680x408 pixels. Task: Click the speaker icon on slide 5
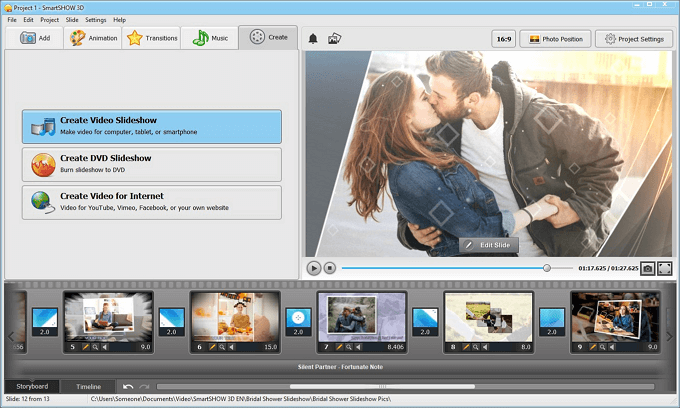tap(105, 347)
